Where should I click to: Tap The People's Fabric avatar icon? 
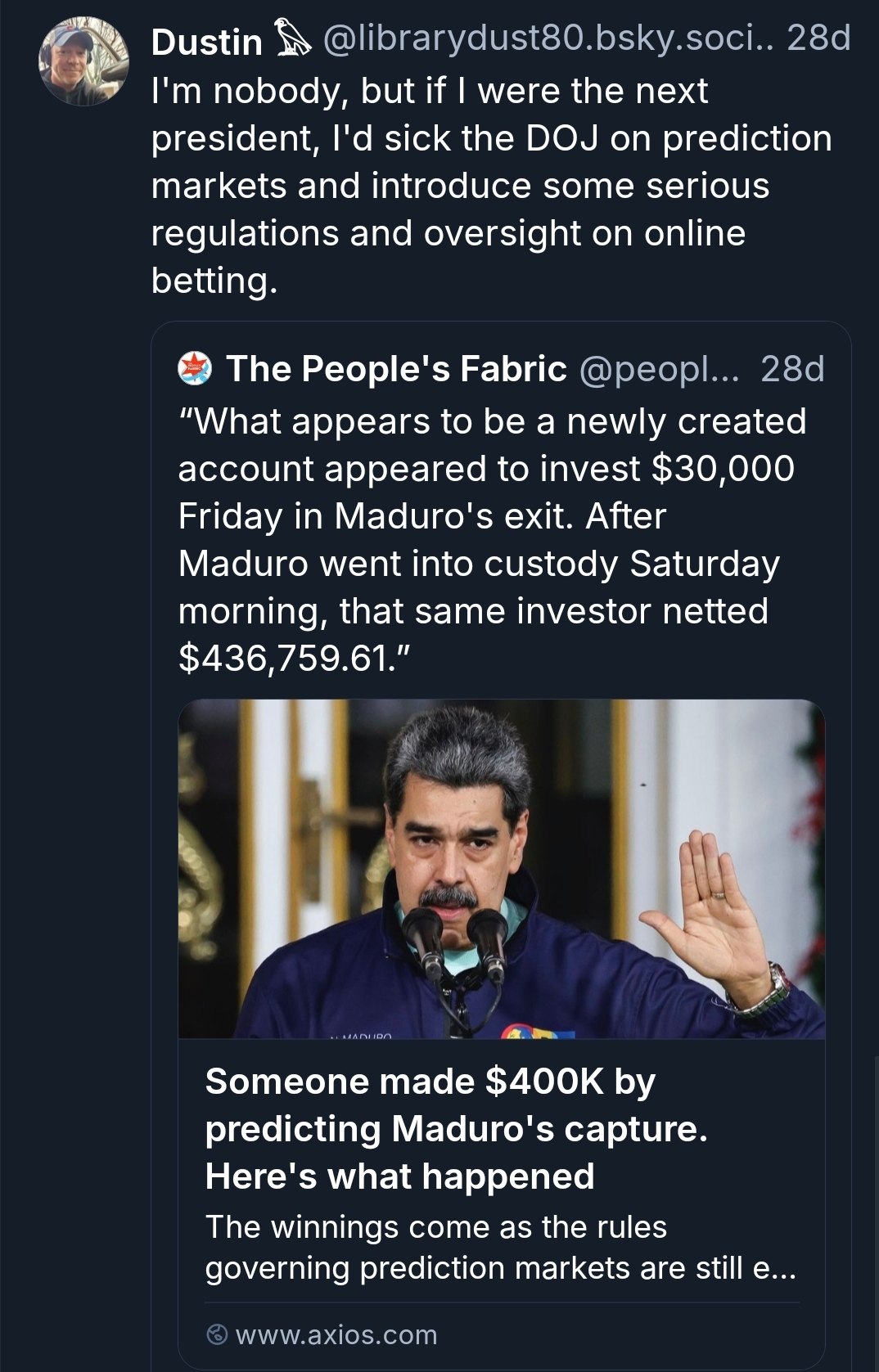[195, 369]
